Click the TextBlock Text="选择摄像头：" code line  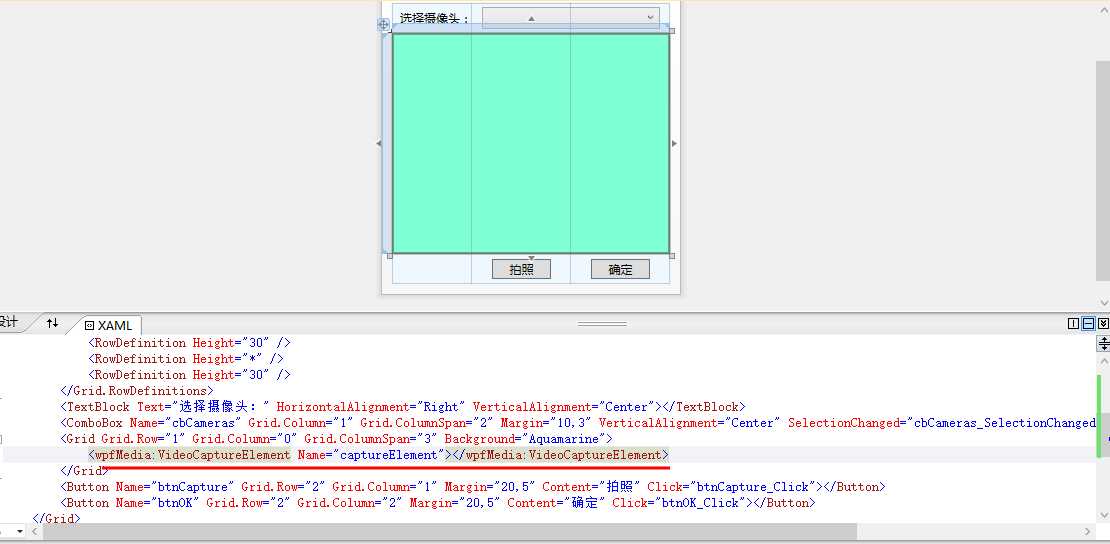click(404, 407)
